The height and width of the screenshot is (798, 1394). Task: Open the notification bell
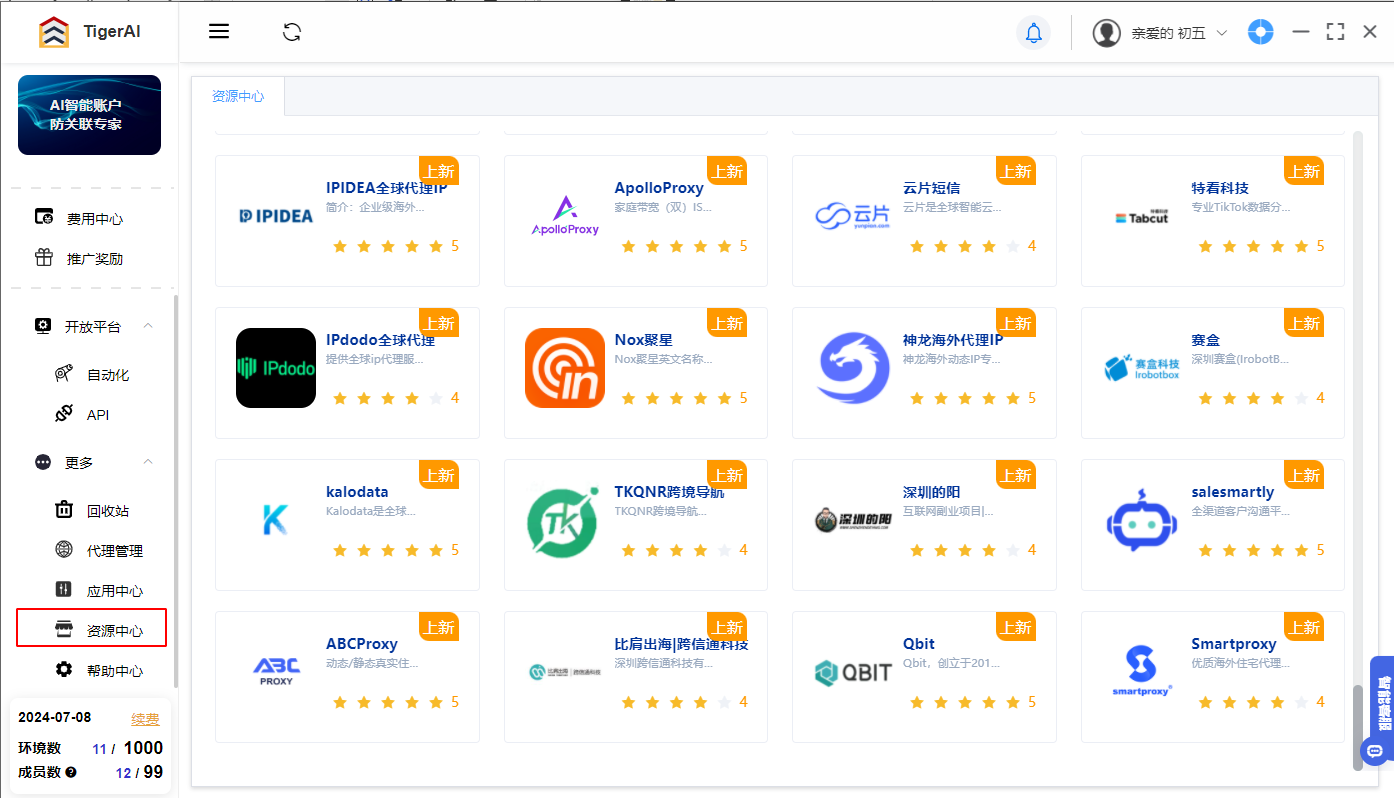tap(1034, 33)
